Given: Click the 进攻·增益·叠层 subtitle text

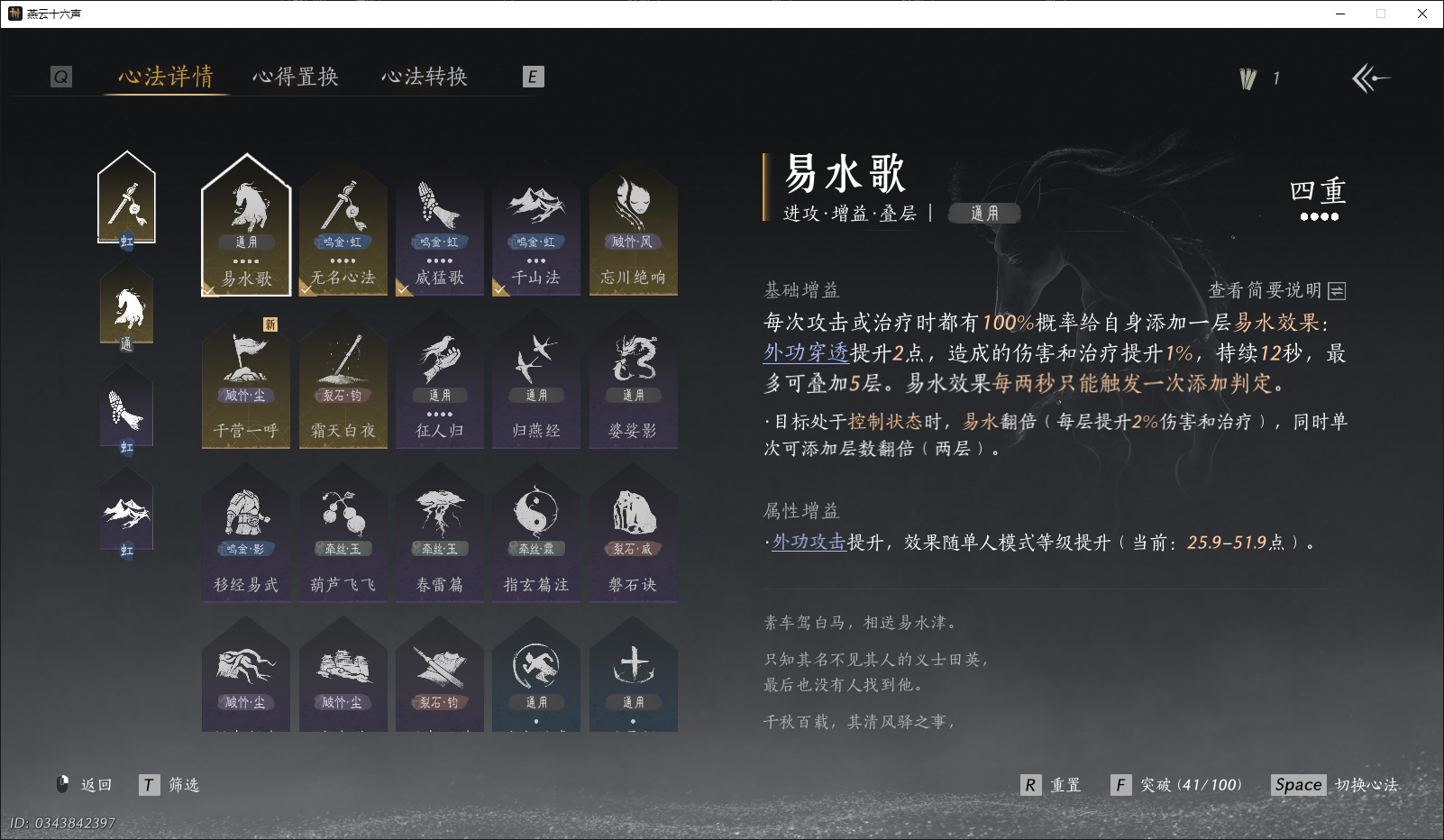Looking at the screenshot, I should 849,214.
